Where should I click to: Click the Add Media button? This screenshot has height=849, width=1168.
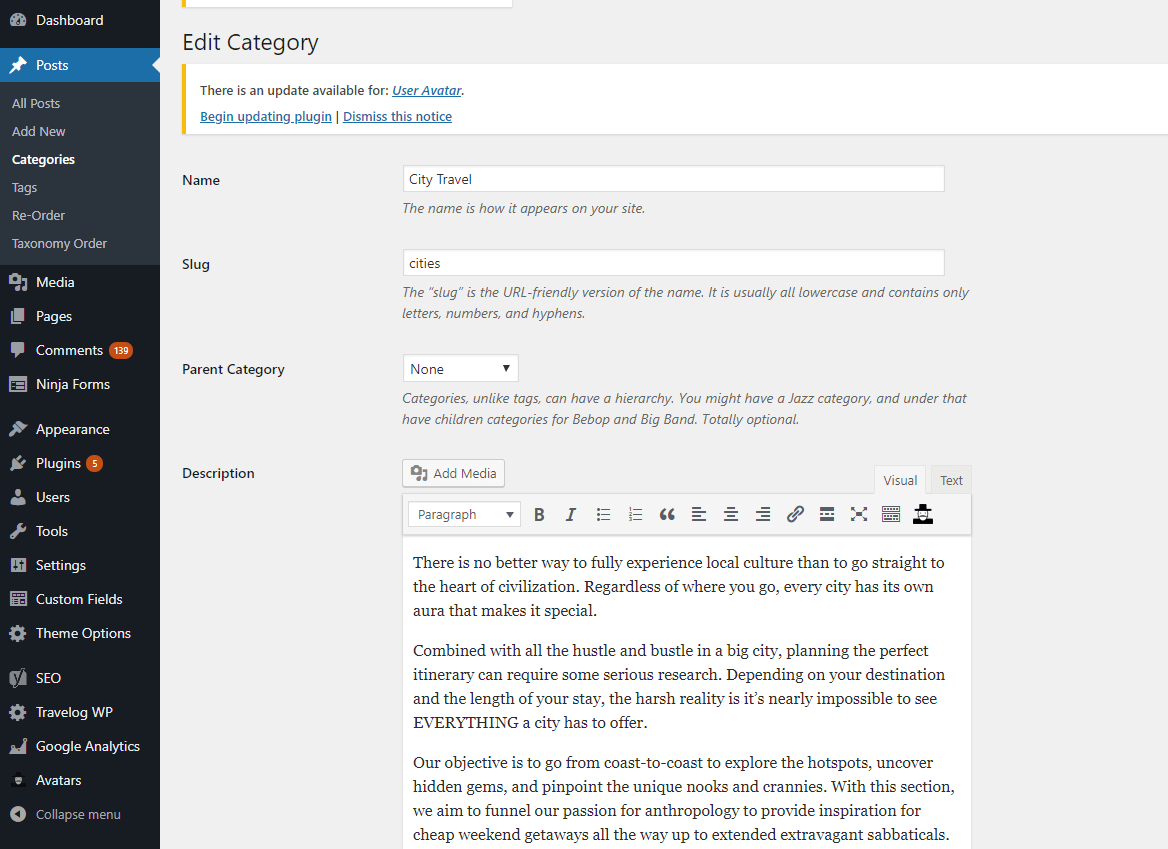tap(453, 473)
